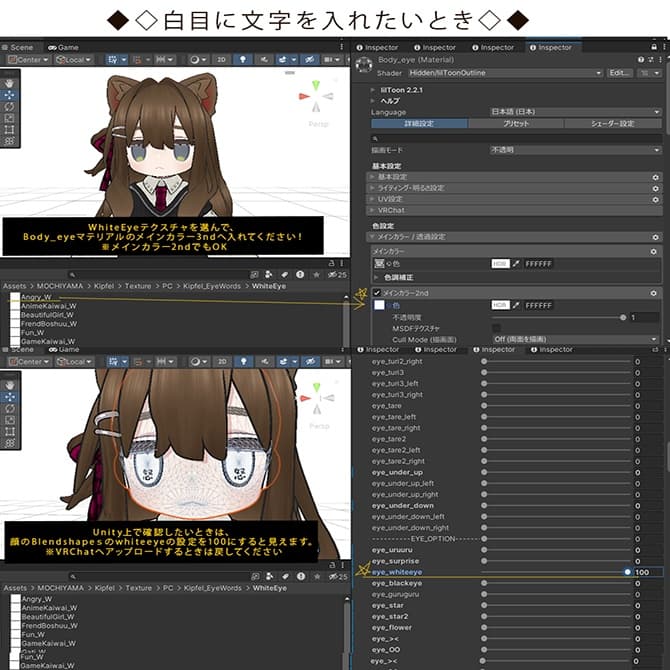Click Texture in lower Project breadcrumb
The height and width of the screenshot is (670, 670).
coord(138,588)
